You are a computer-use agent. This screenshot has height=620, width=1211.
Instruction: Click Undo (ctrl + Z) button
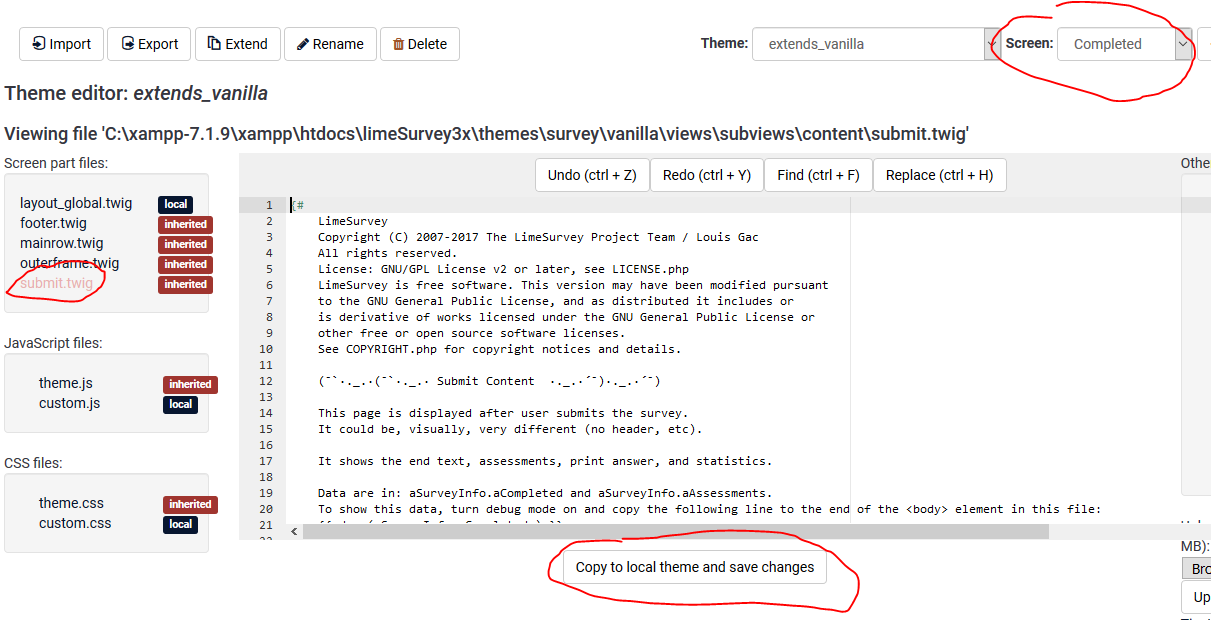pos(592,175)
